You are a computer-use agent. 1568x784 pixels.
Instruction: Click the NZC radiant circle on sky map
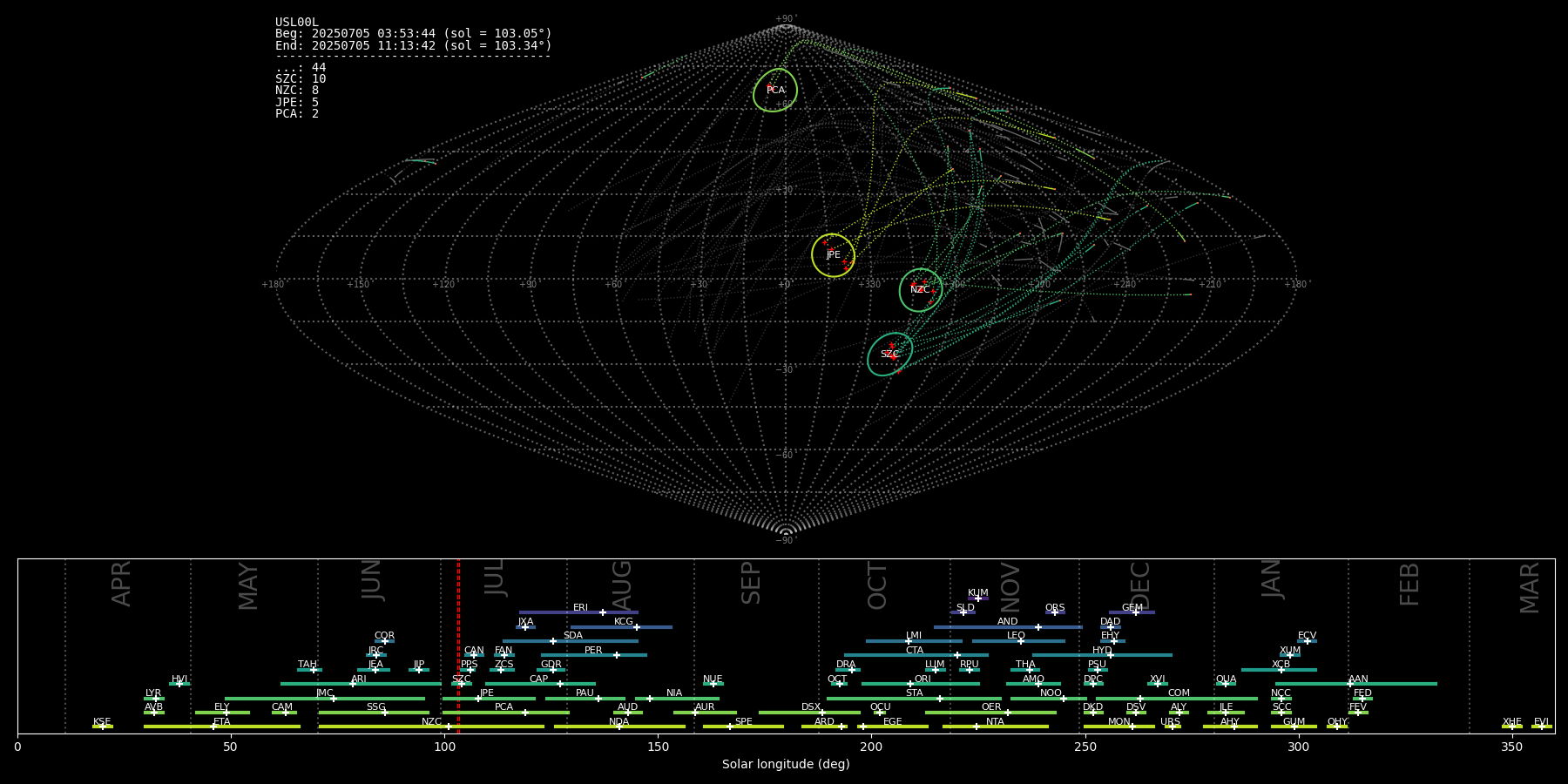pyautogui.click(x=921, y=290)
